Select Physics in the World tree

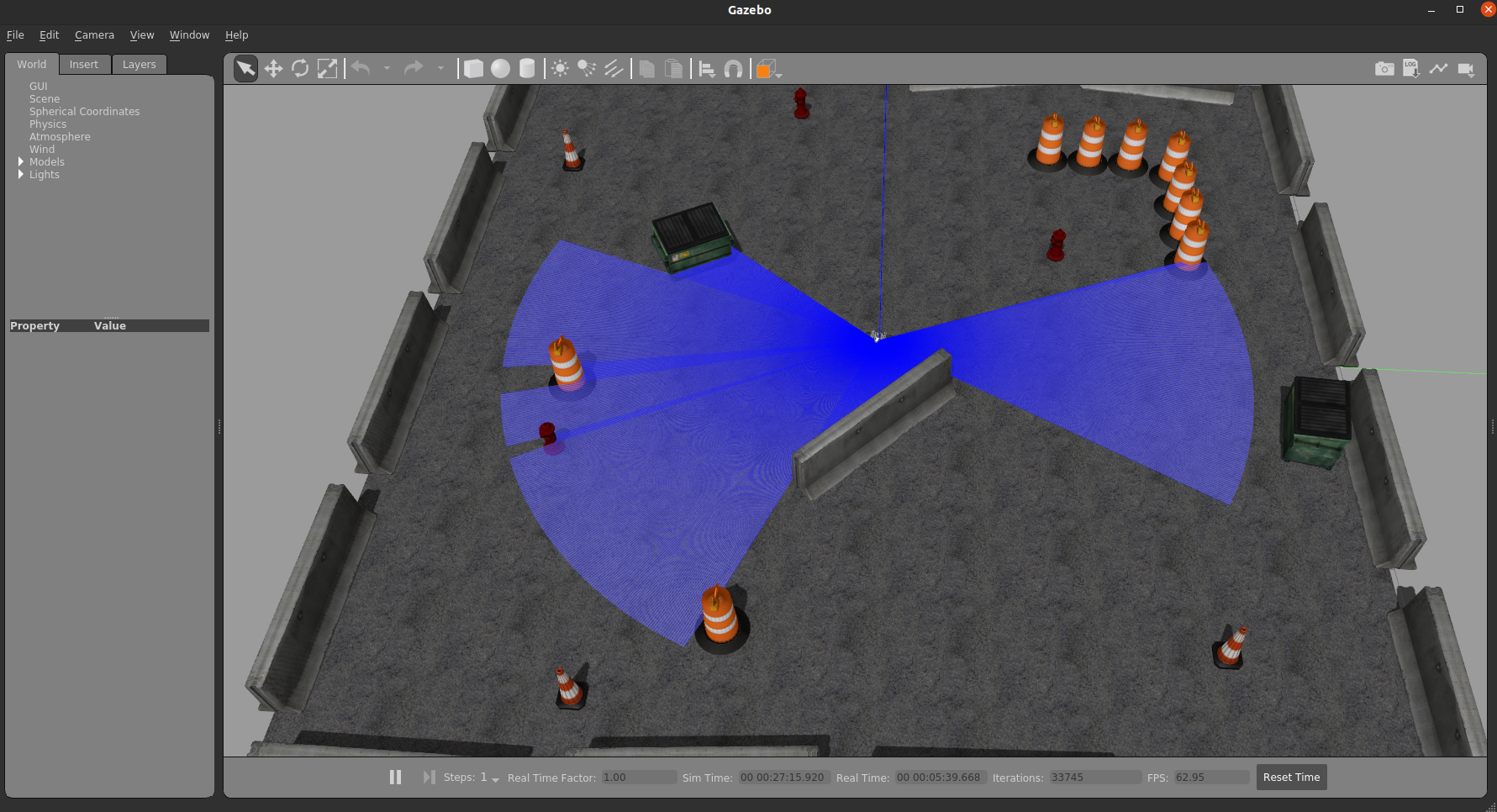[48, 124]
